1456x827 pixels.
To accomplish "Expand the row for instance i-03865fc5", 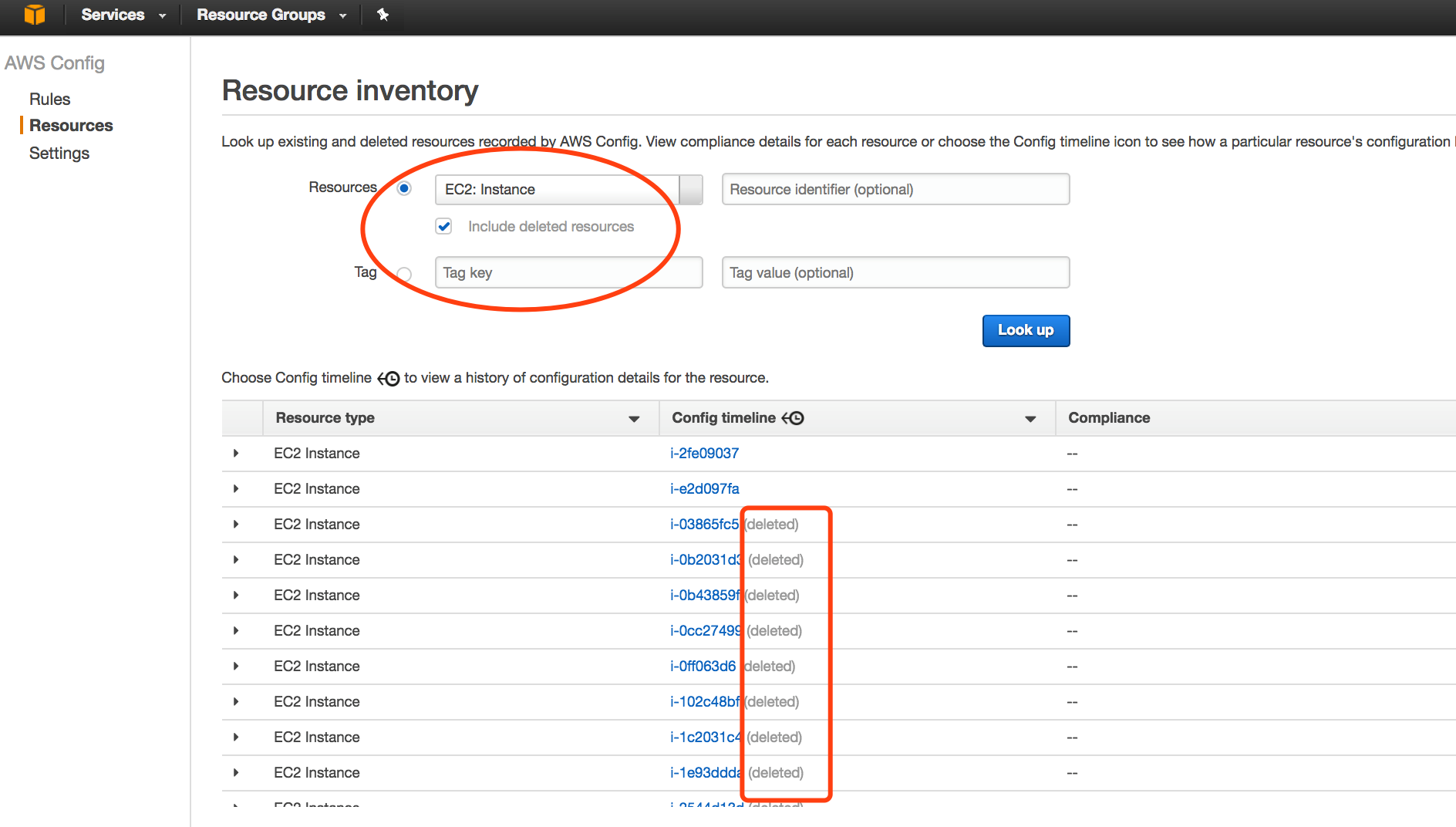I will tap(236, 525).
